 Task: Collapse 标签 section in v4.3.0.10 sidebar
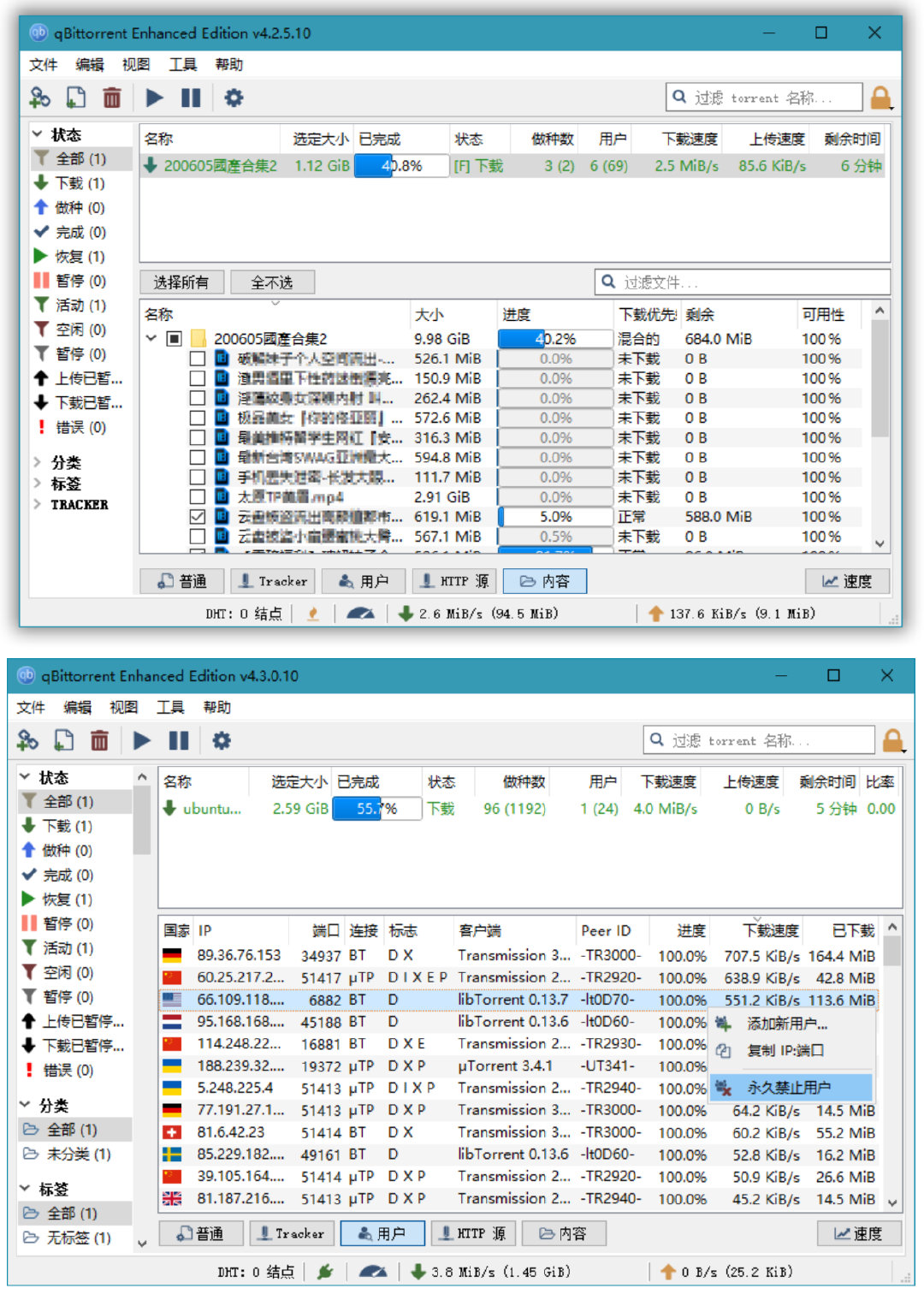pos(25,1189)
